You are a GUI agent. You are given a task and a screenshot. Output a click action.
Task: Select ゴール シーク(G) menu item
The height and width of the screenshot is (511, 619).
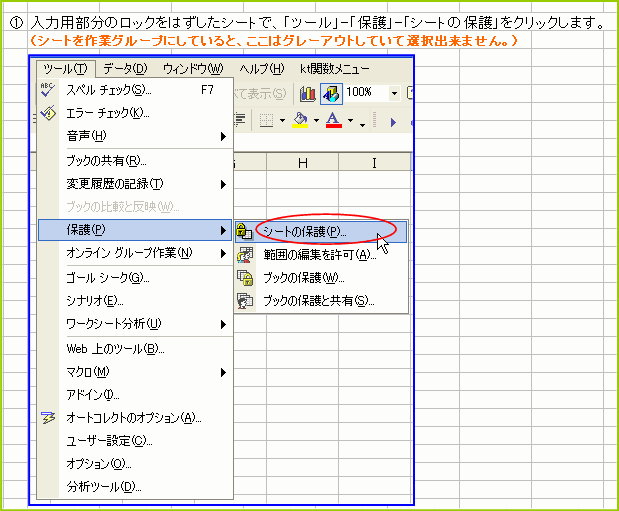coord(135,278)
